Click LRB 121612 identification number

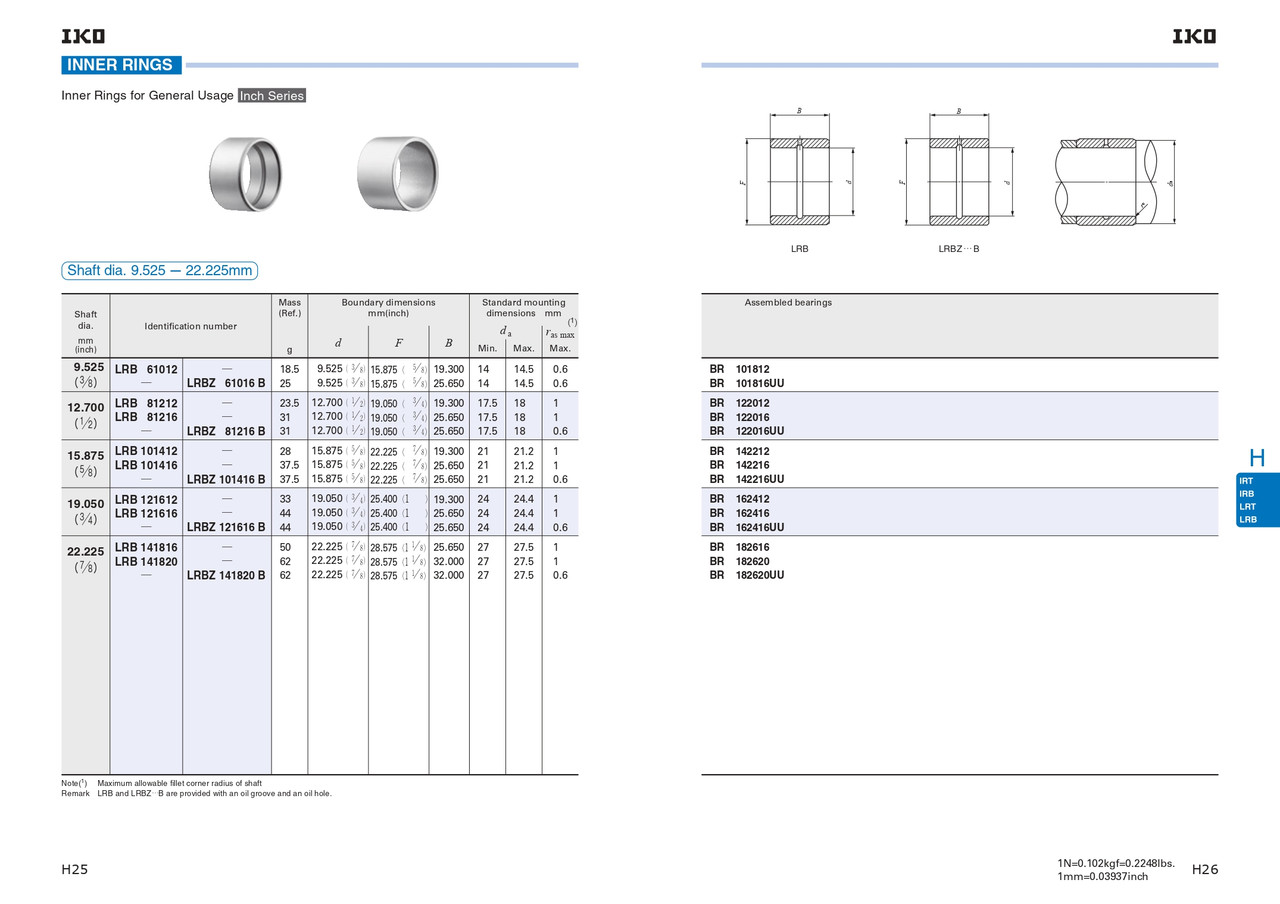[x=146, y=499]
